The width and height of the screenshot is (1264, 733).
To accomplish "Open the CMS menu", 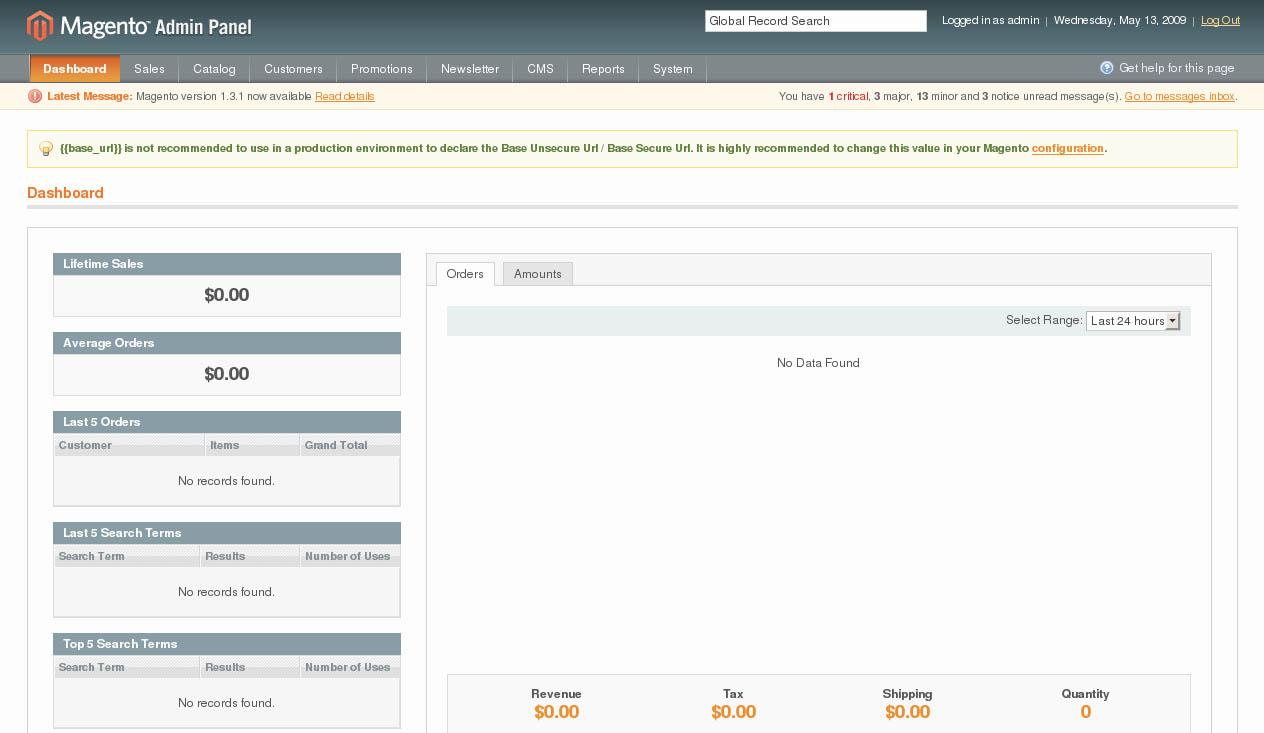I will [540, 69].
